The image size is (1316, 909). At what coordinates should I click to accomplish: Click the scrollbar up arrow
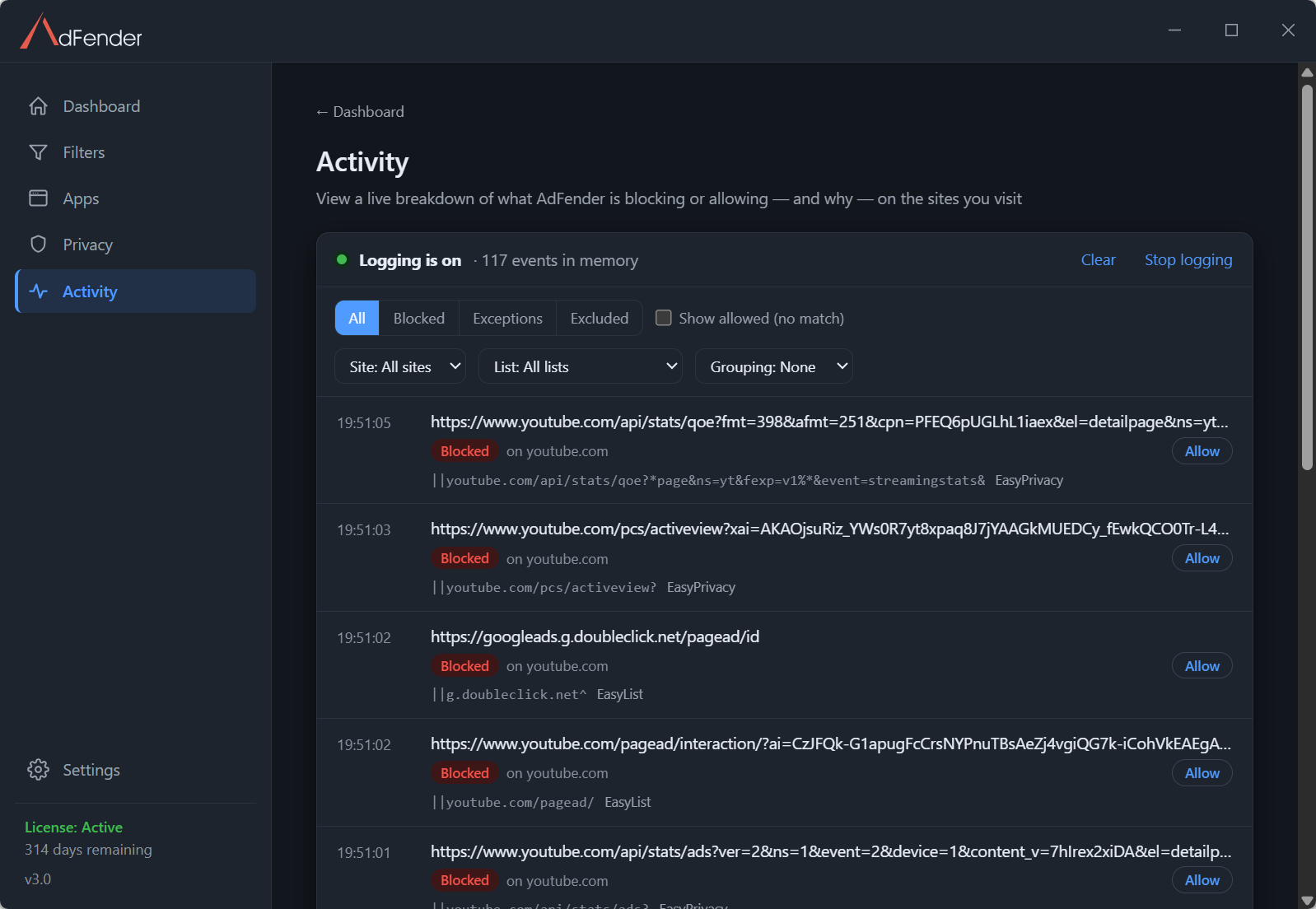[1307, 72]
